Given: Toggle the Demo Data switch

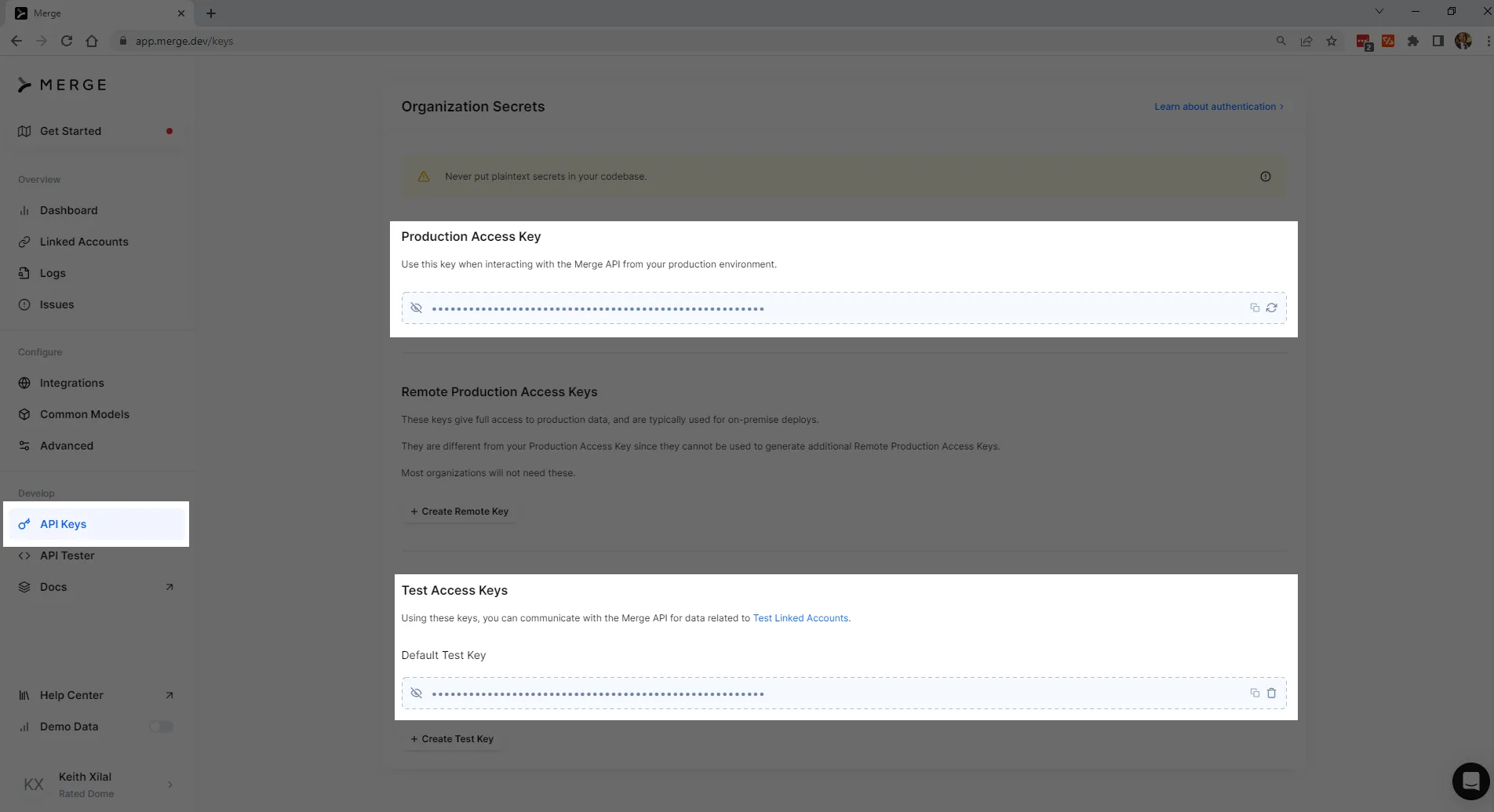Looking at the screenshot, I should [x=161, y=726].
